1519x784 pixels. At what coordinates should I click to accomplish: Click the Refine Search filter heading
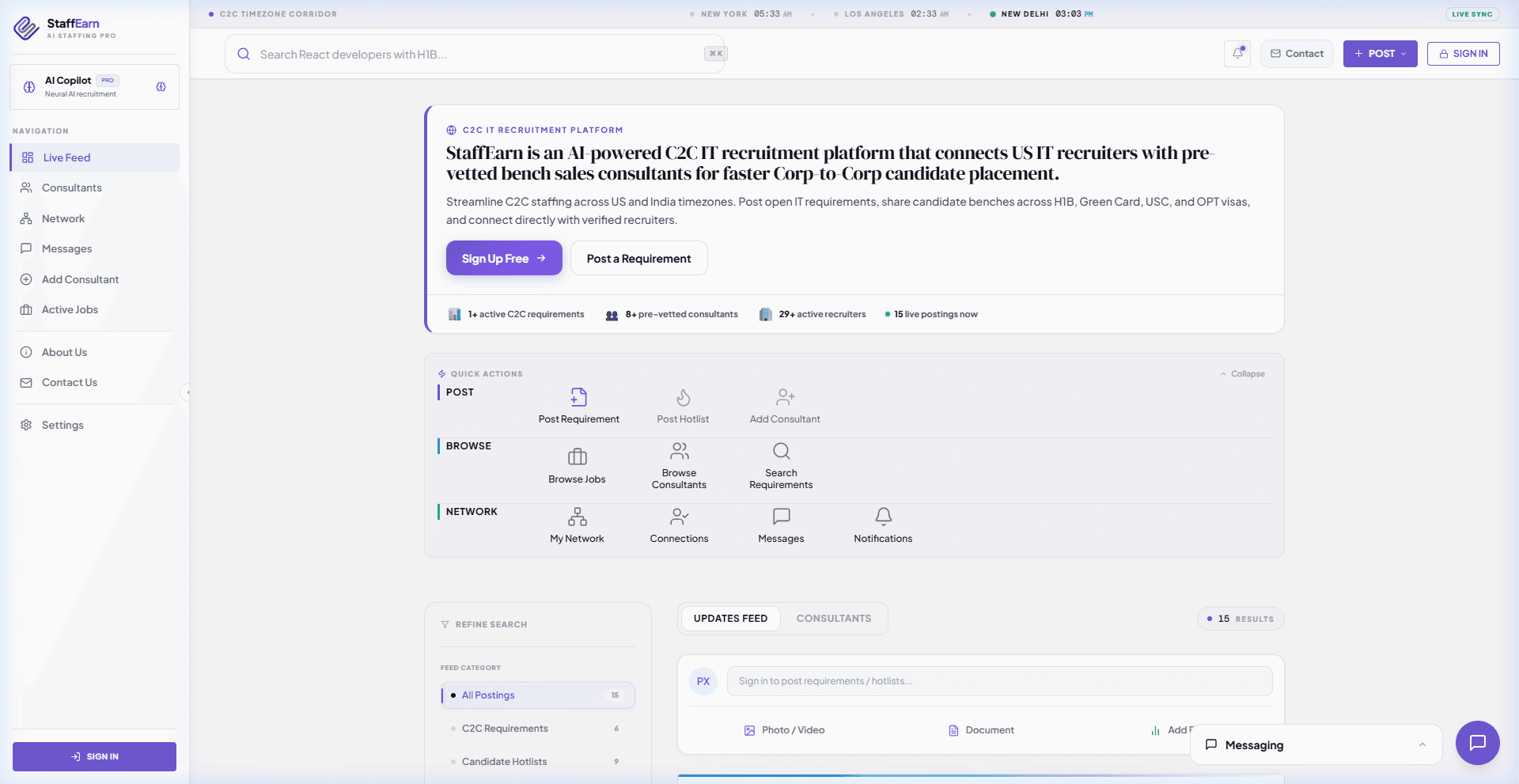483,624
